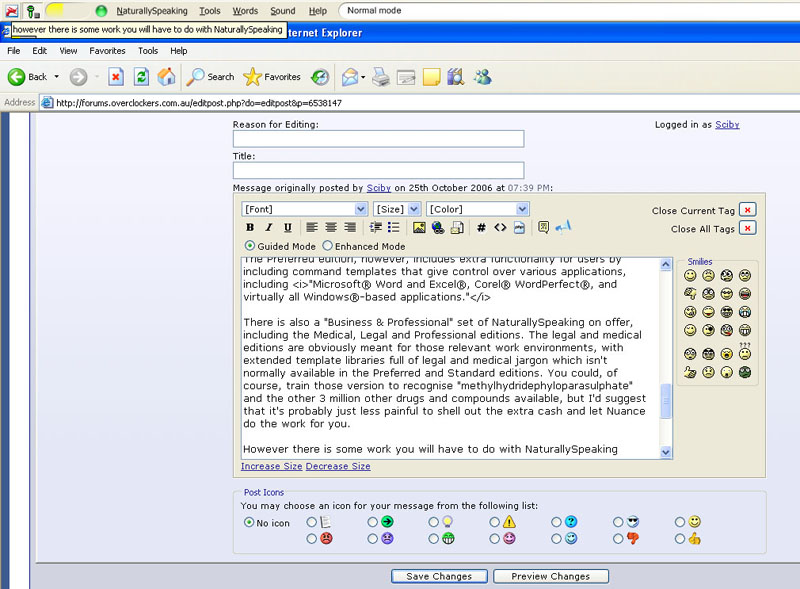800x589 pixels.
Task: Open the History panel in Internet Explorer
Action: [x=320, y=77]
